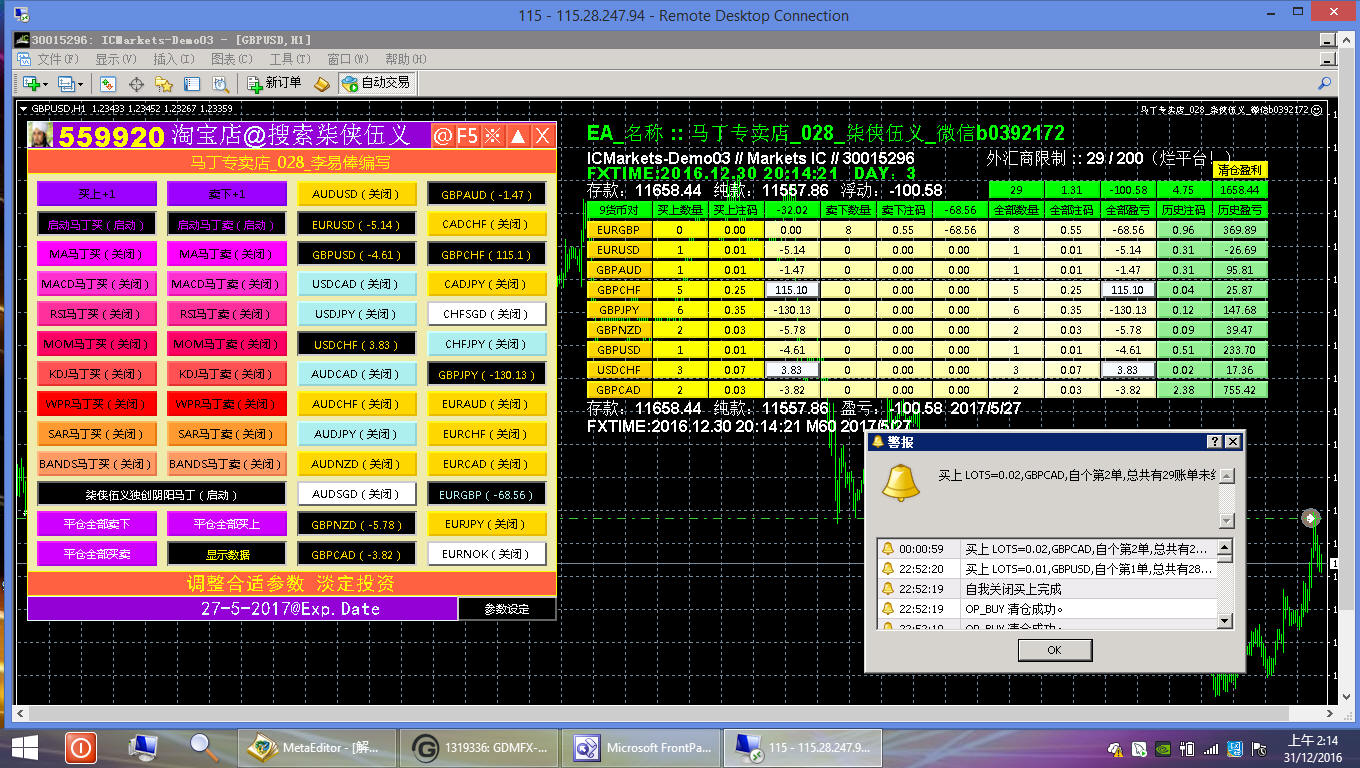Click the network computer icon on taskbar
The width and height of the screenshot is (1360, 768).
pos(143,746)
